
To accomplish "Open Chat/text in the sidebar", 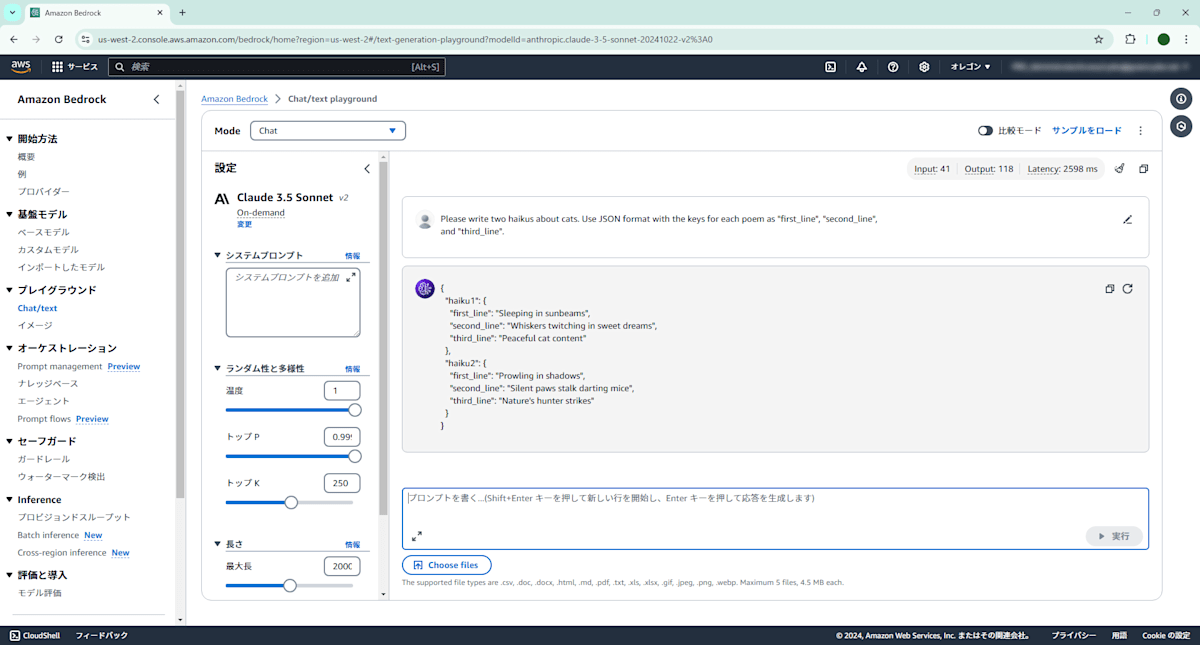I will click(x=37, y=308).
